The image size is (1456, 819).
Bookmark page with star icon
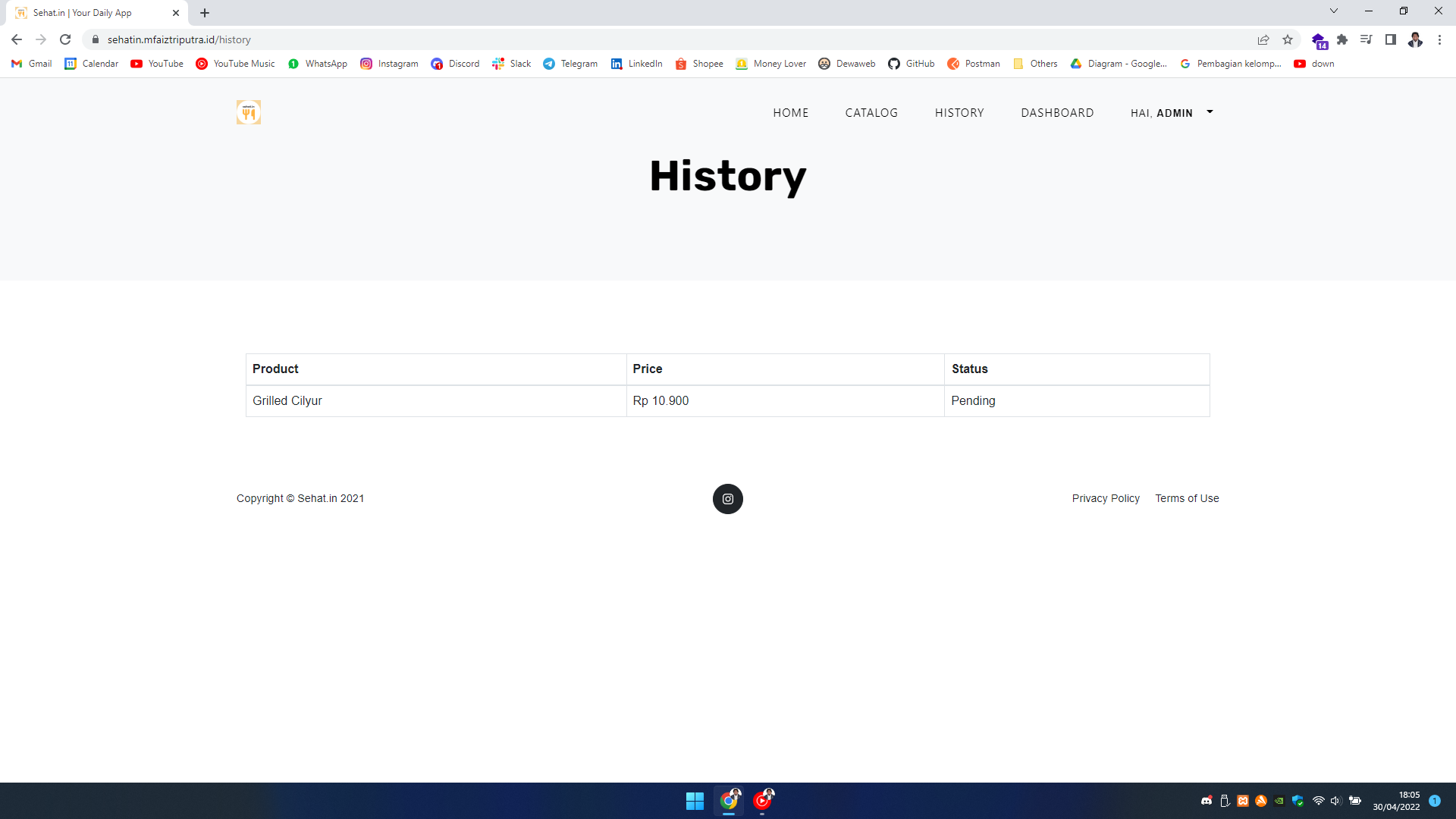pyautogui.click(x=1288, y=39)
